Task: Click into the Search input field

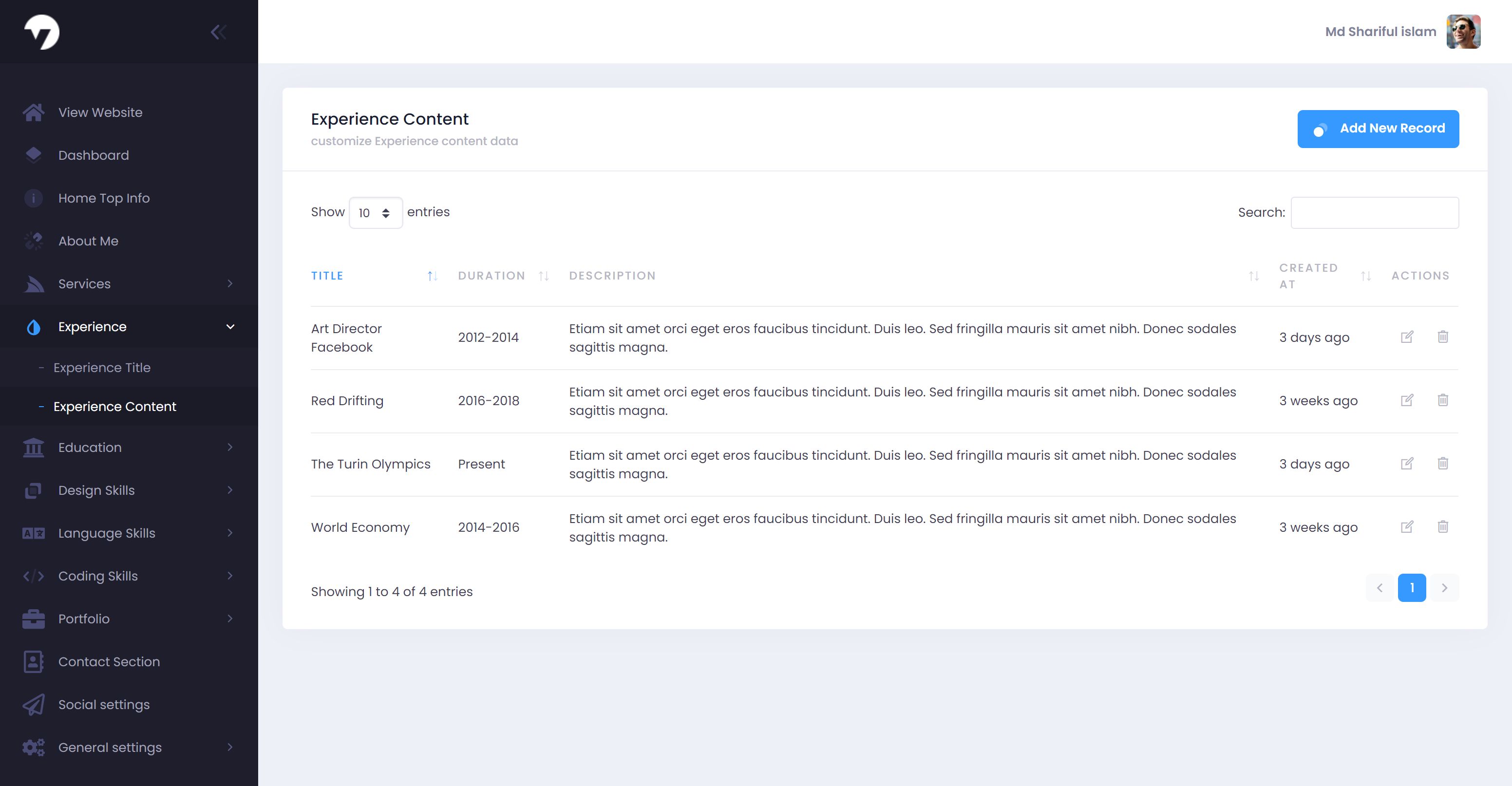Action: pyautogui.click(x=1374, y=212)
